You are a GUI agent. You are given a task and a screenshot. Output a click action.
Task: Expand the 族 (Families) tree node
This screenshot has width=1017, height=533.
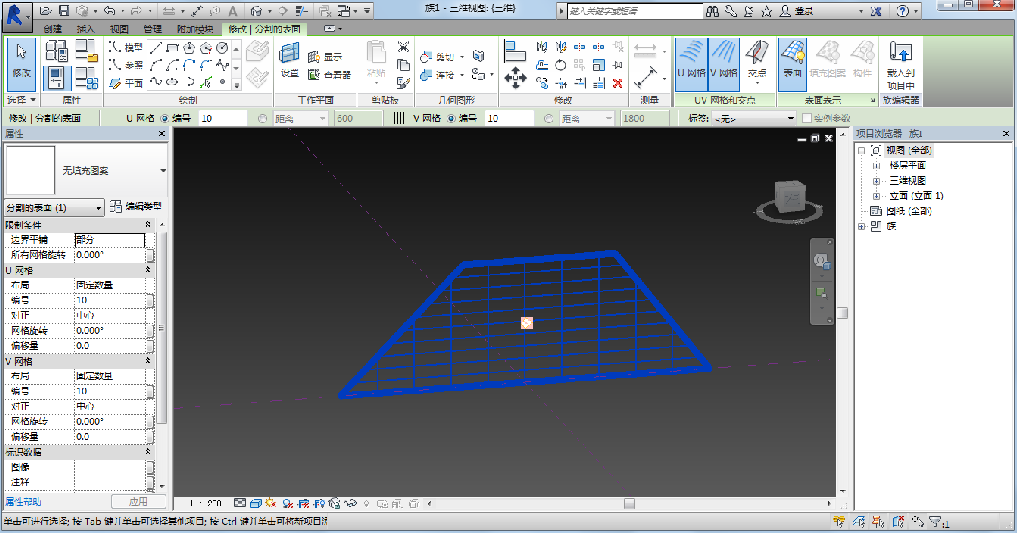pyautogui.click(x=862, y=227)
